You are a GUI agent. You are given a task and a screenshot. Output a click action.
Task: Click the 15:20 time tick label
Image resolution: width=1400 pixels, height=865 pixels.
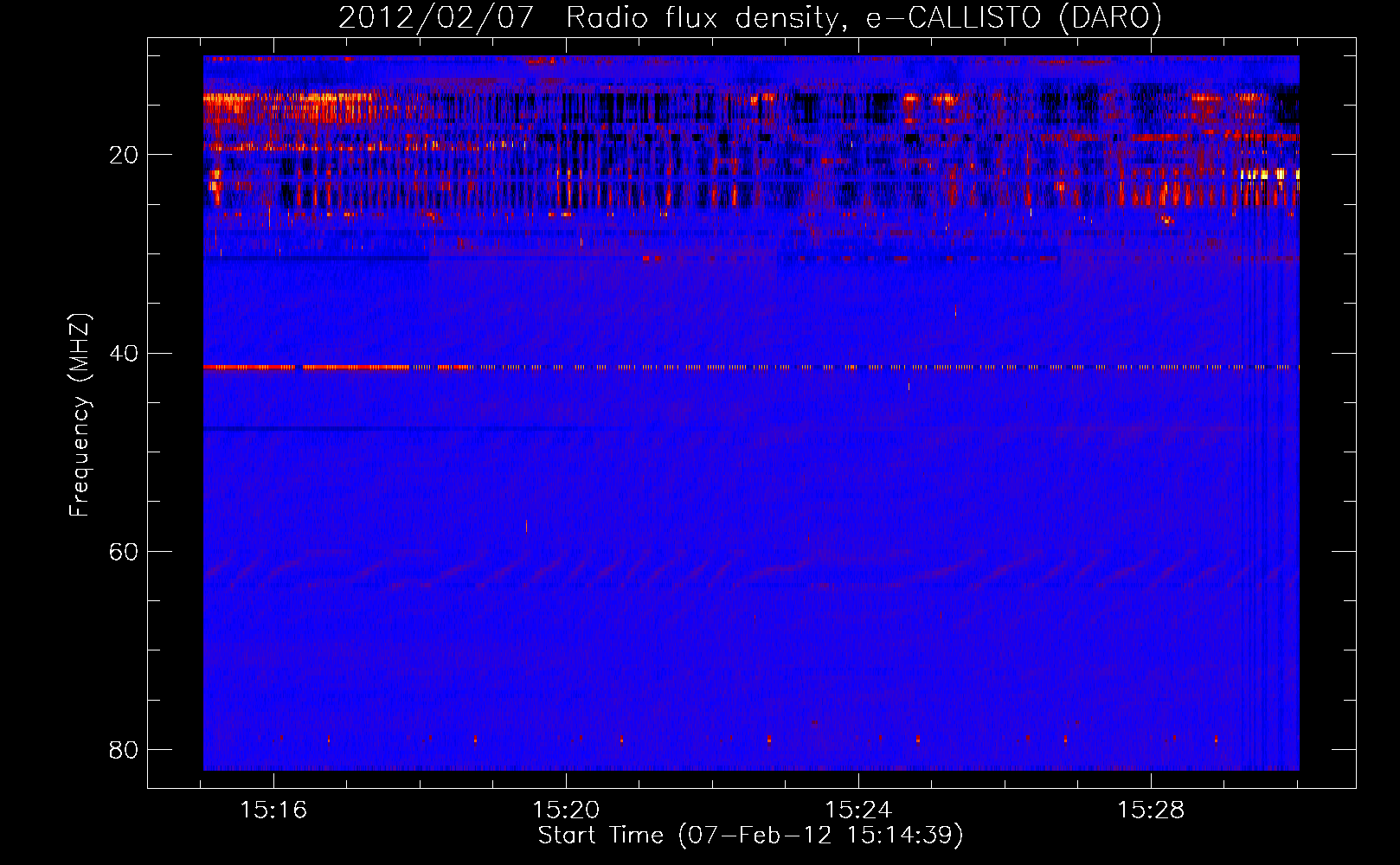[x=566, y=811]
